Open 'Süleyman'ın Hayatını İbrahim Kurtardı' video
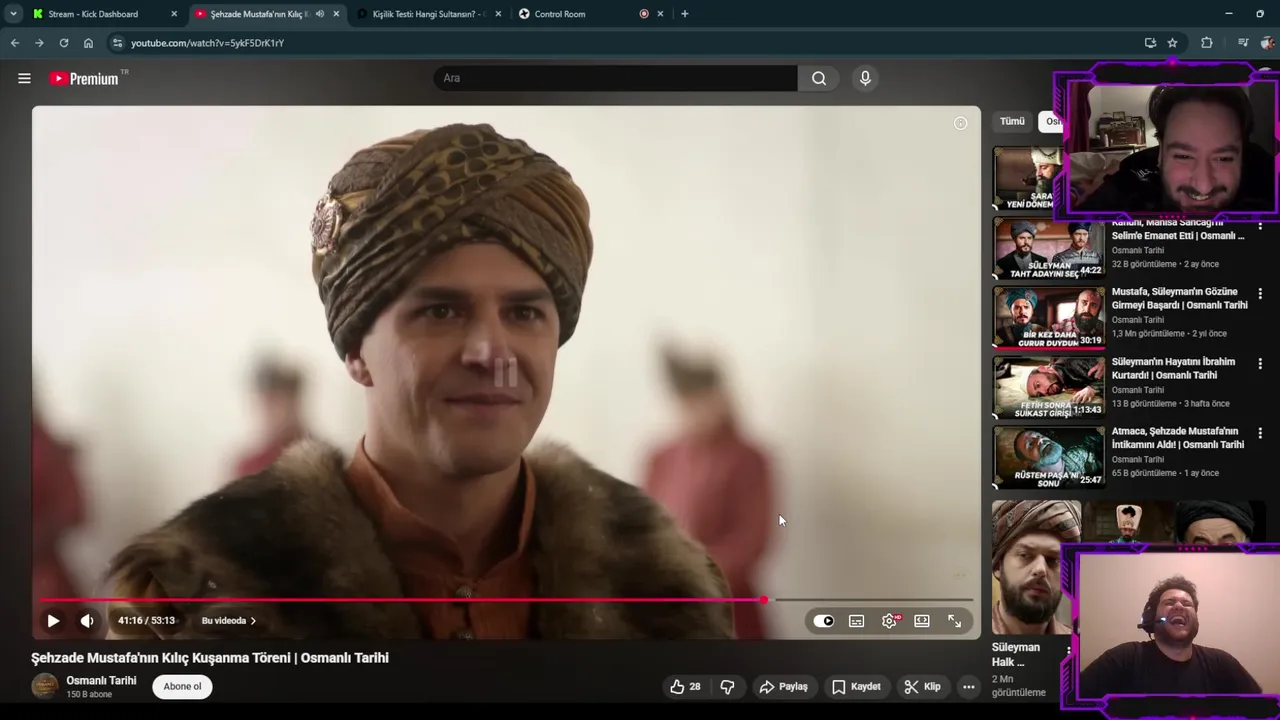This screenshot has height=720, width=1280. (1174, 368)
